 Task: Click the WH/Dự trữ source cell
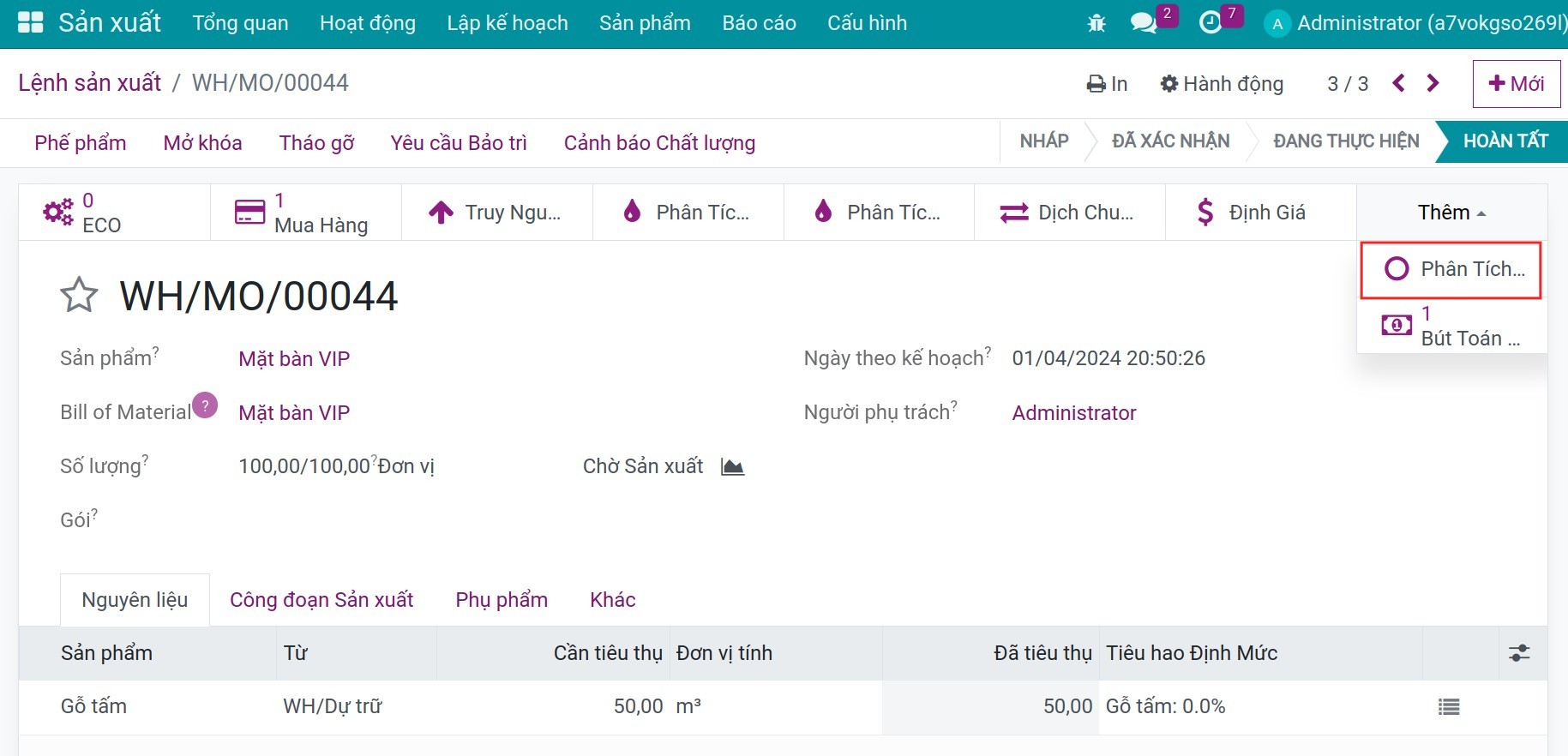pos(357,707)
